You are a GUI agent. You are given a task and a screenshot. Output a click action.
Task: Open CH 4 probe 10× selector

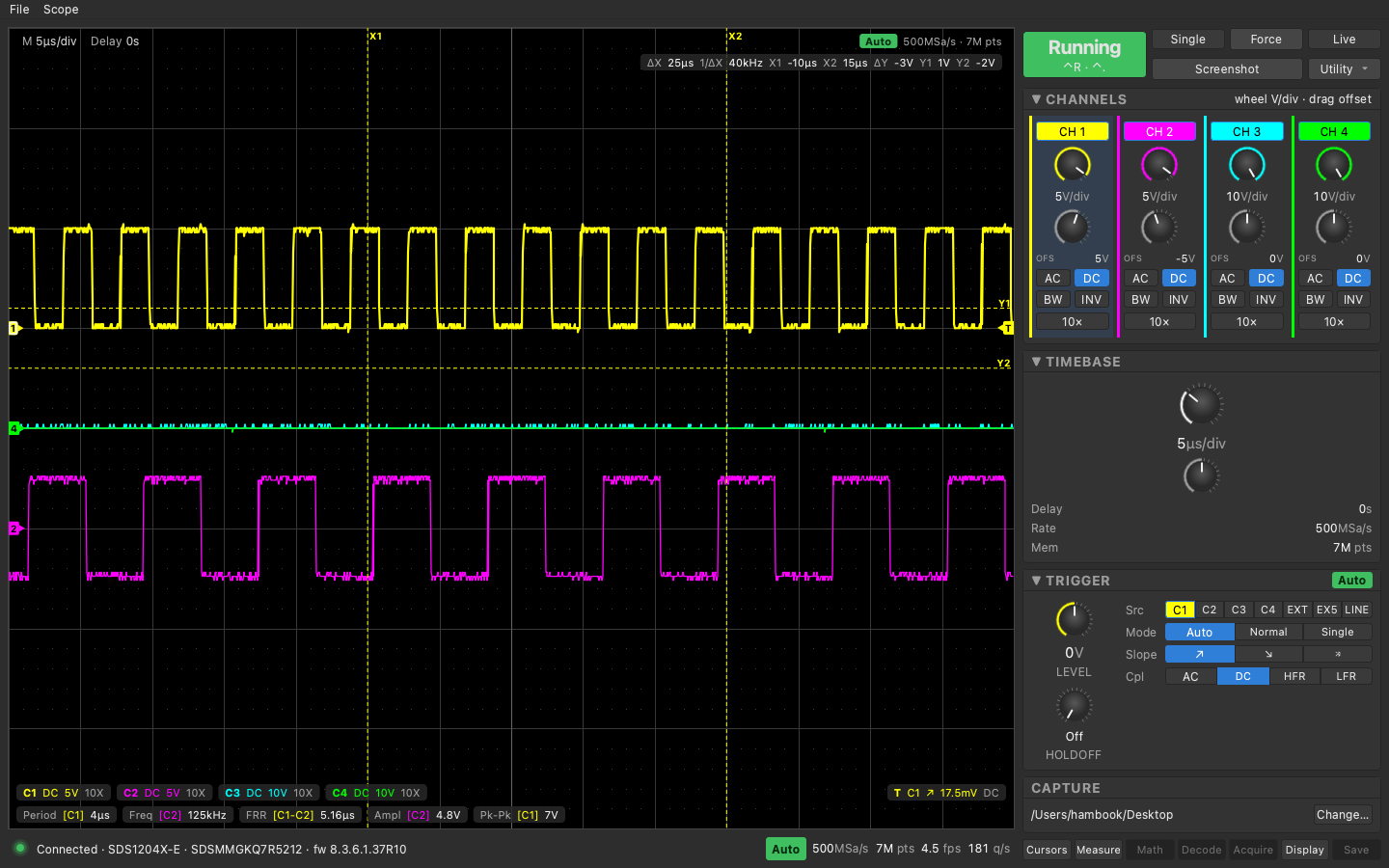(1334, 322)
